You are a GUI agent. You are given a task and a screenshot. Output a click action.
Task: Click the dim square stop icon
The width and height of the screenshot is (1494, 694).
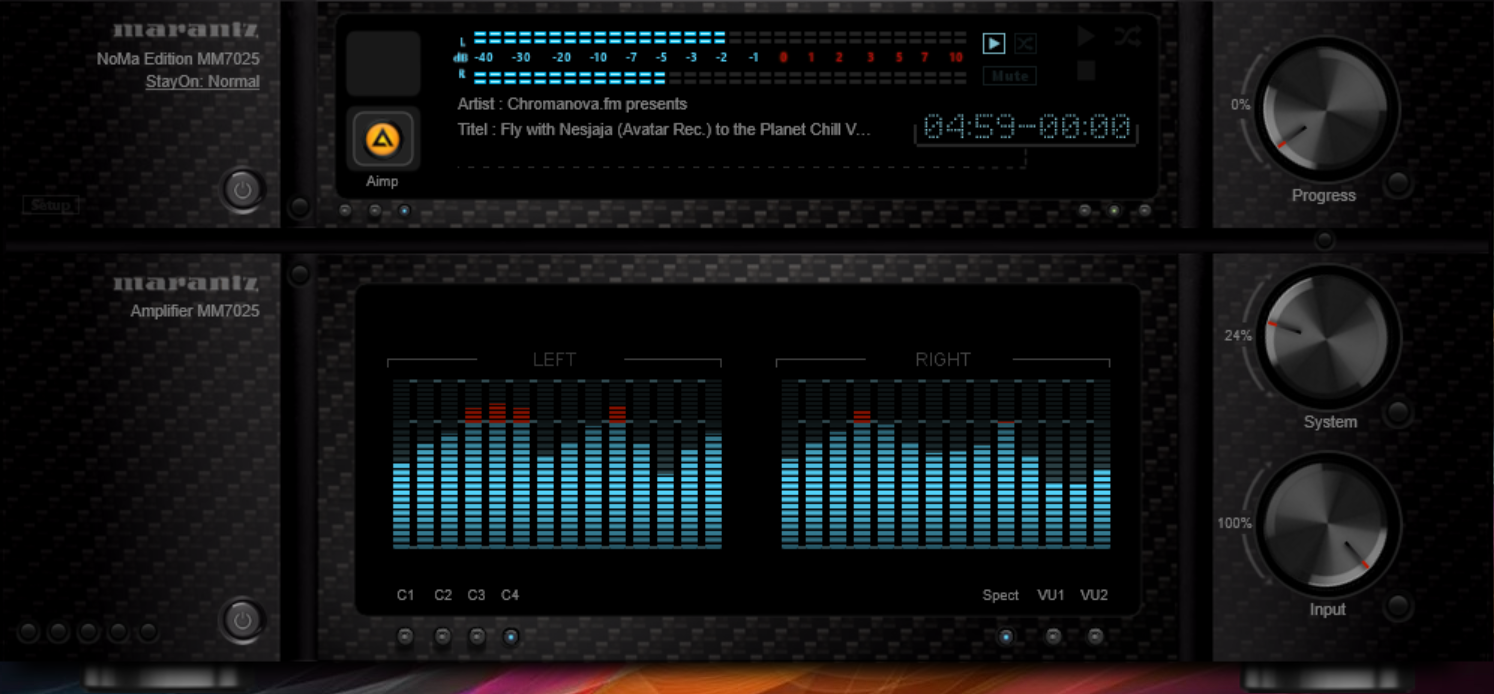point(1087,71)
